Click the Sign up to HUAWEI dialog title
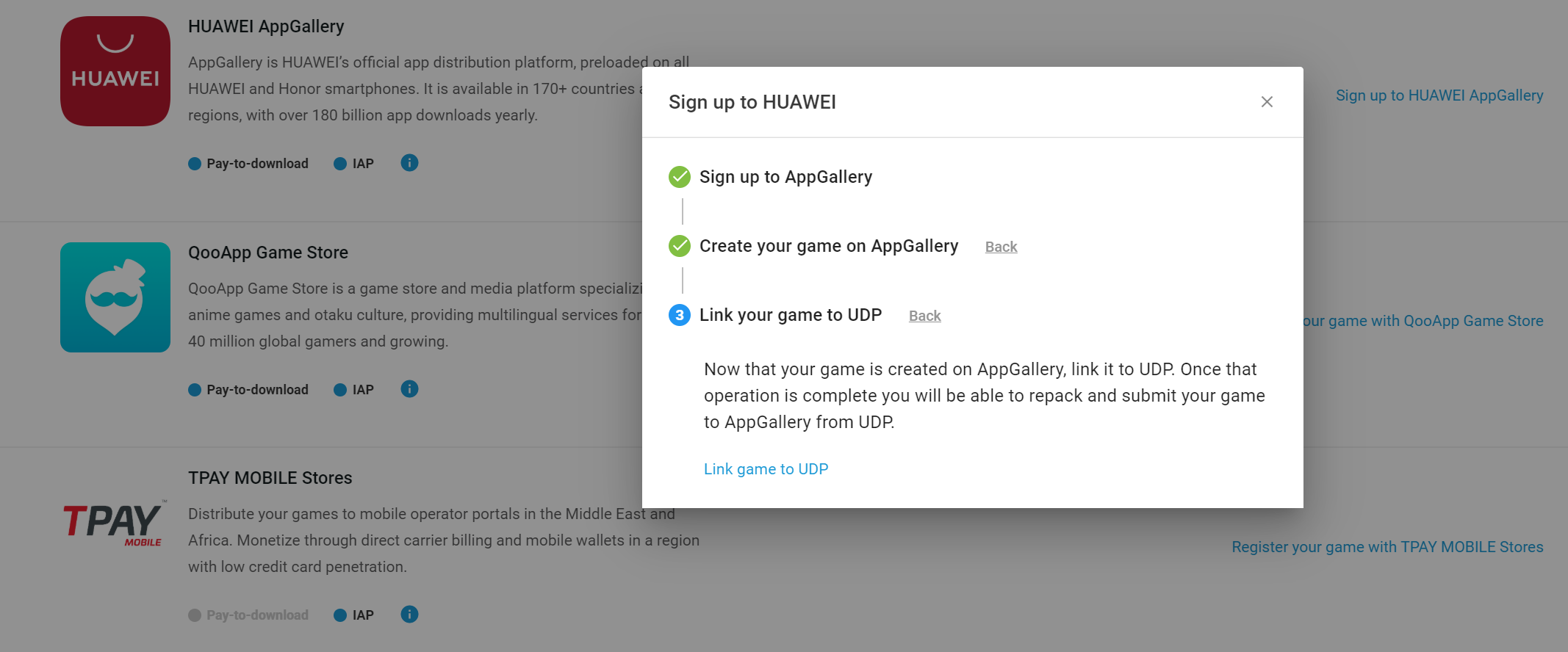Screen dimensions: 1568x652 coord(752,102)
